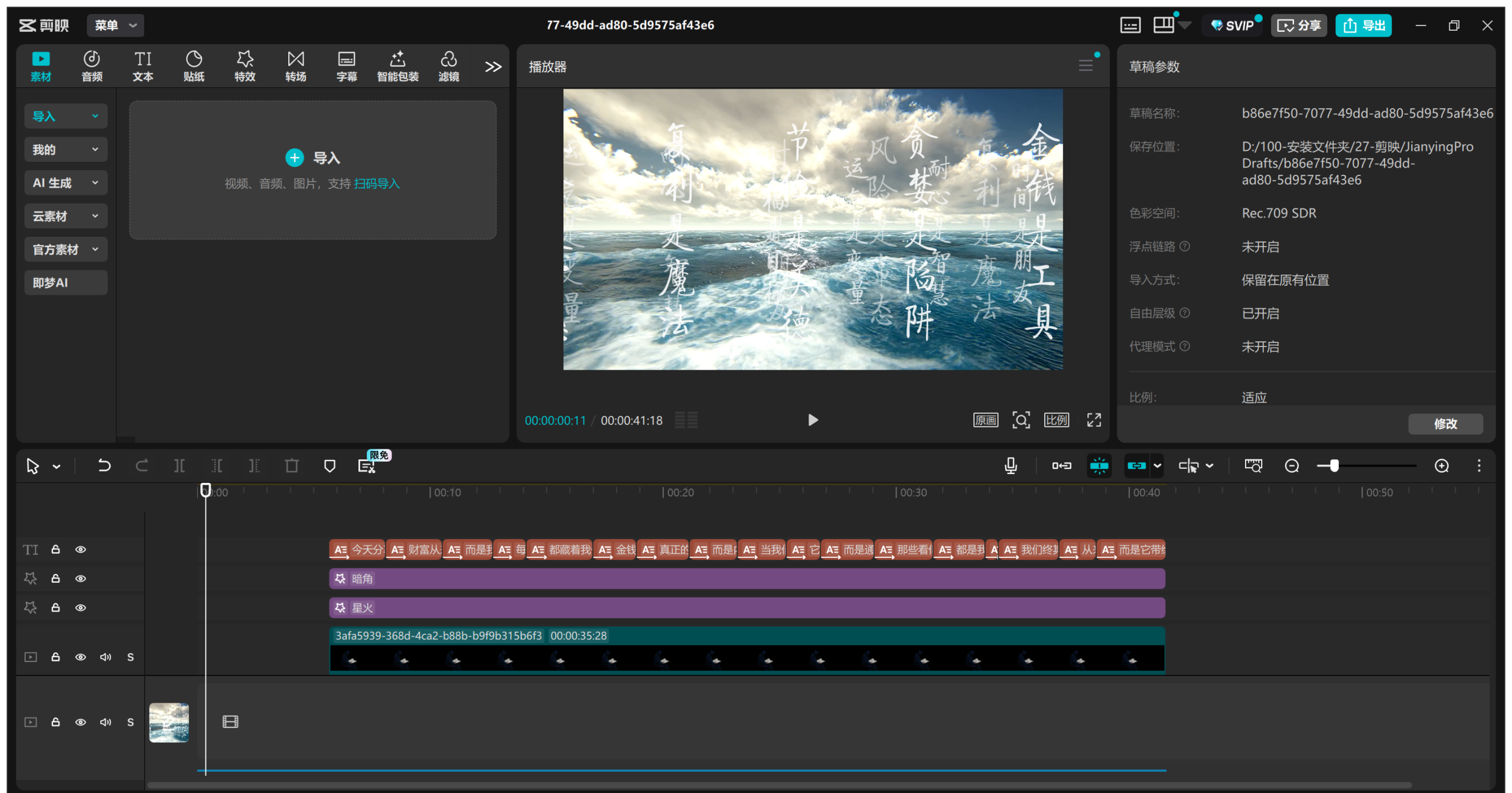Viewport: 1512px width, 793px height.
Task: Click the zoom in timeline icon
Action: pos(1442,466)
